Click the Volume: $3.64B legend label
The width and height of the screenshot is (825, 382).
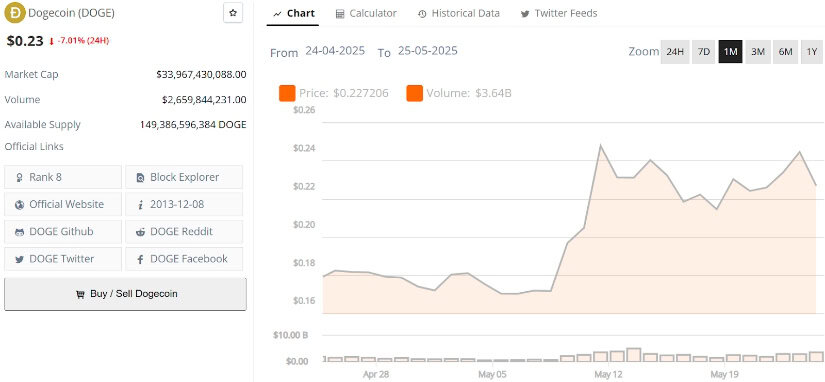click(x=469, y=94)
